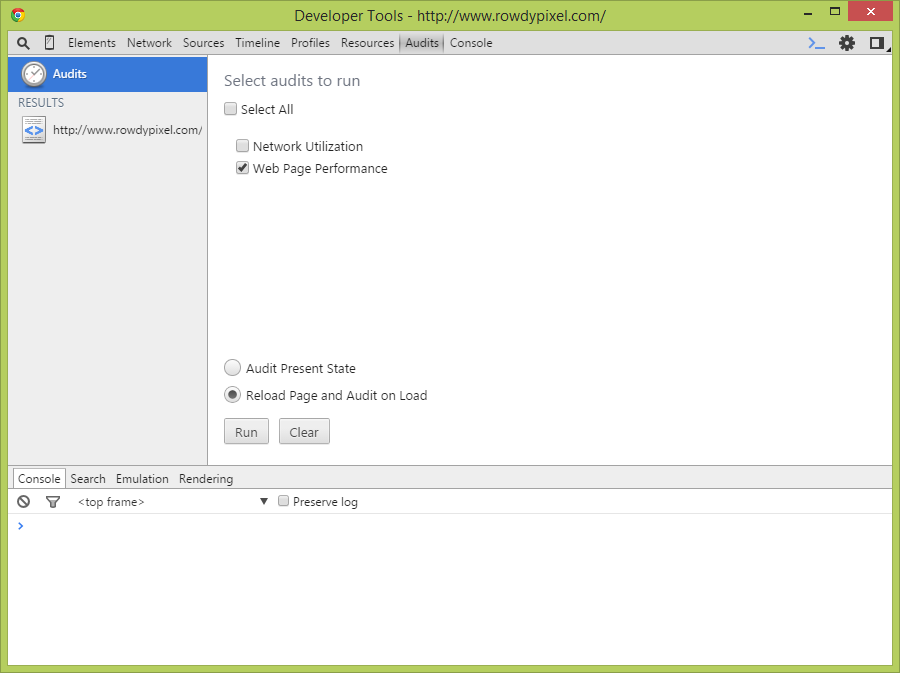Click the inspect element magnifier icon
The image size is (900, 673).
pos(23,43)
